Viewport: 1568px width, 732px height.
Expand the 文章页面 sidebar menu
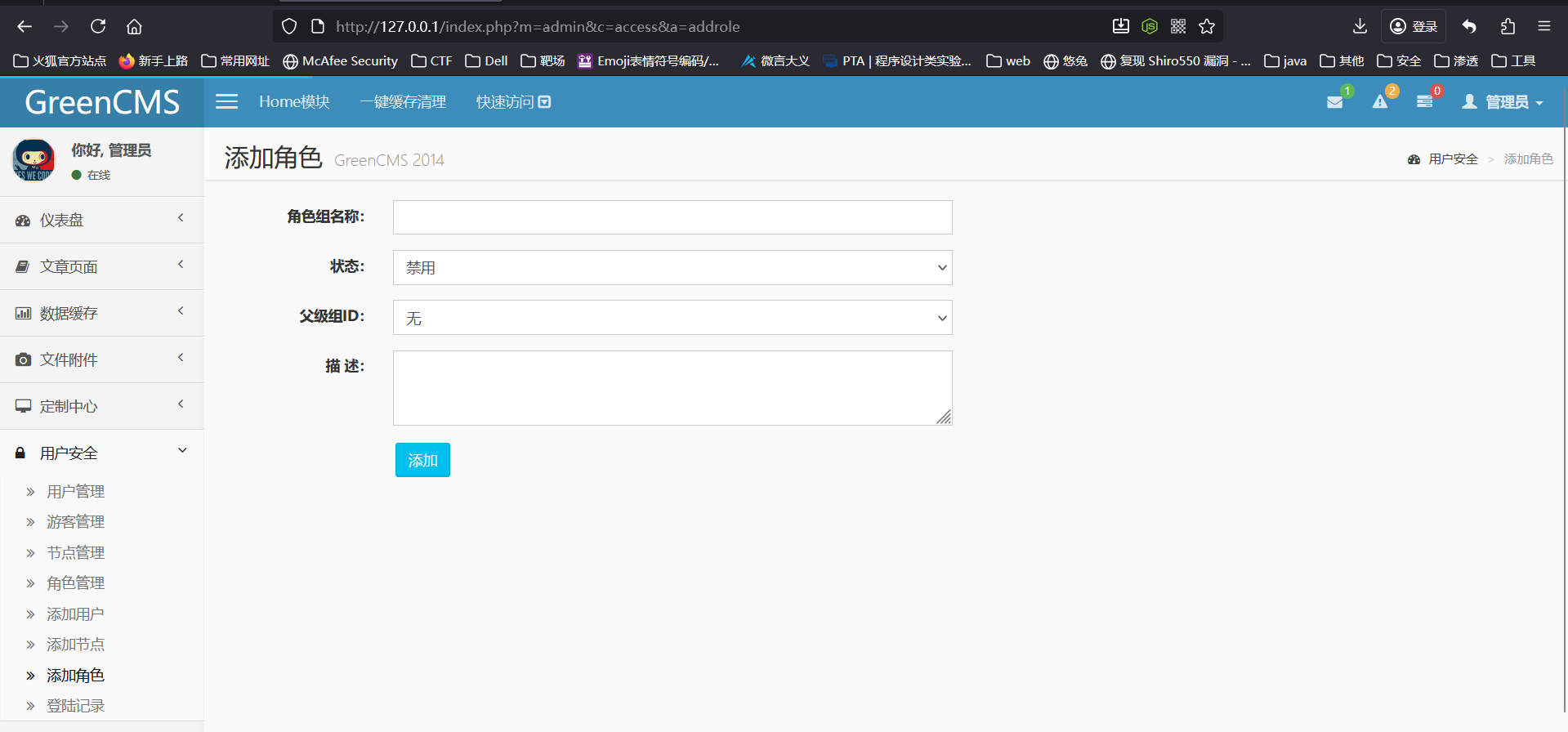tap(101, 266)
